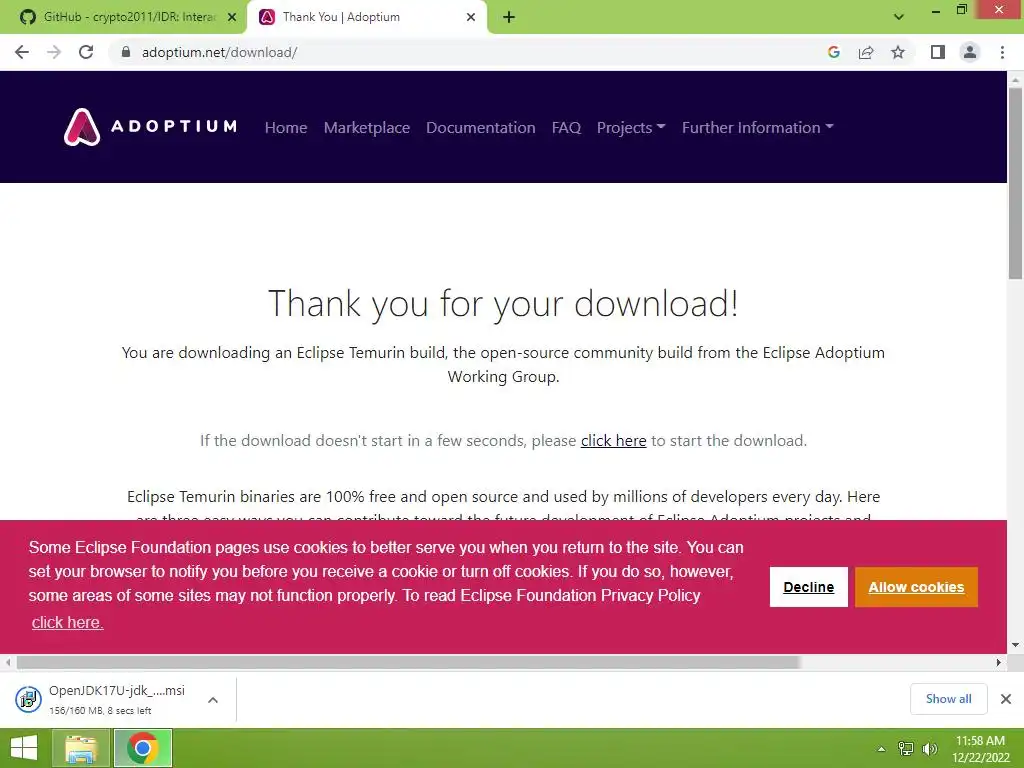Image resolution: width=1024 pixels, height=768 pixels.
Task: Switch to the GitHub crypto2011/IDR tab
Action: click(x=123, y=17)
